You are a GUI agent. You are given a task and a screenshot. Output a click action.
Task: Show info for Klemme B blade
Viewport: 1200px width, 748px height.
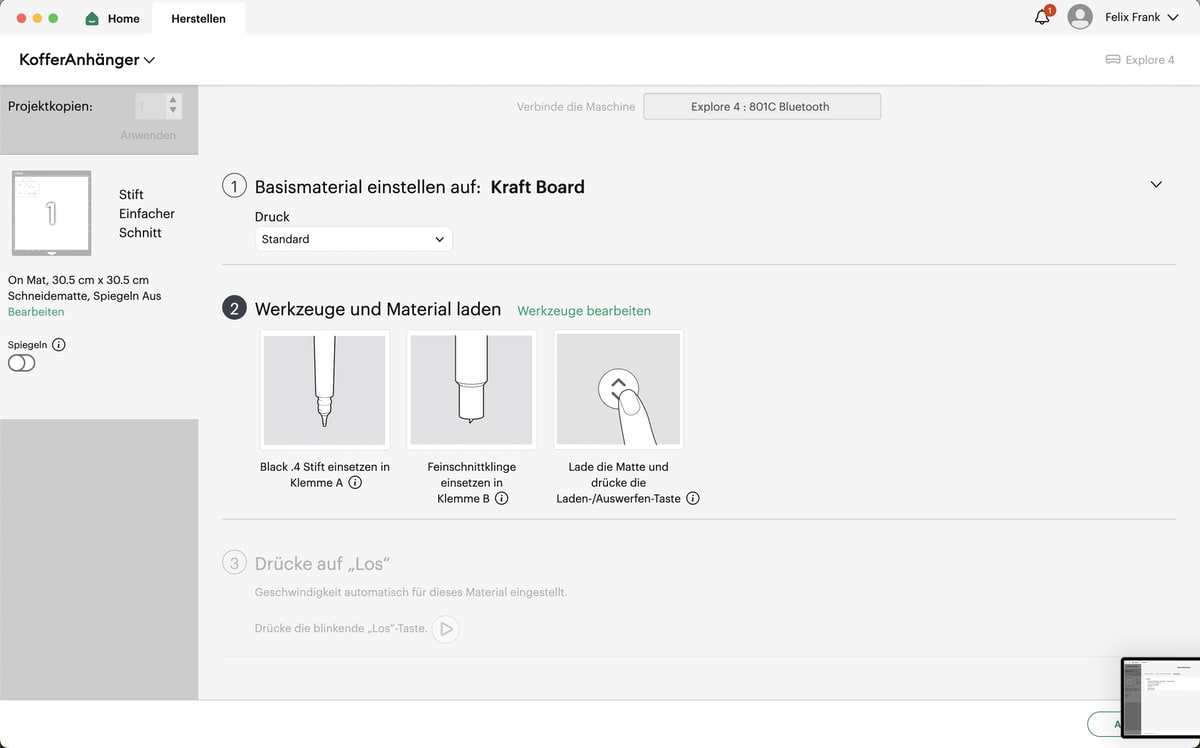pyautogui.click(x=502, y=498)
